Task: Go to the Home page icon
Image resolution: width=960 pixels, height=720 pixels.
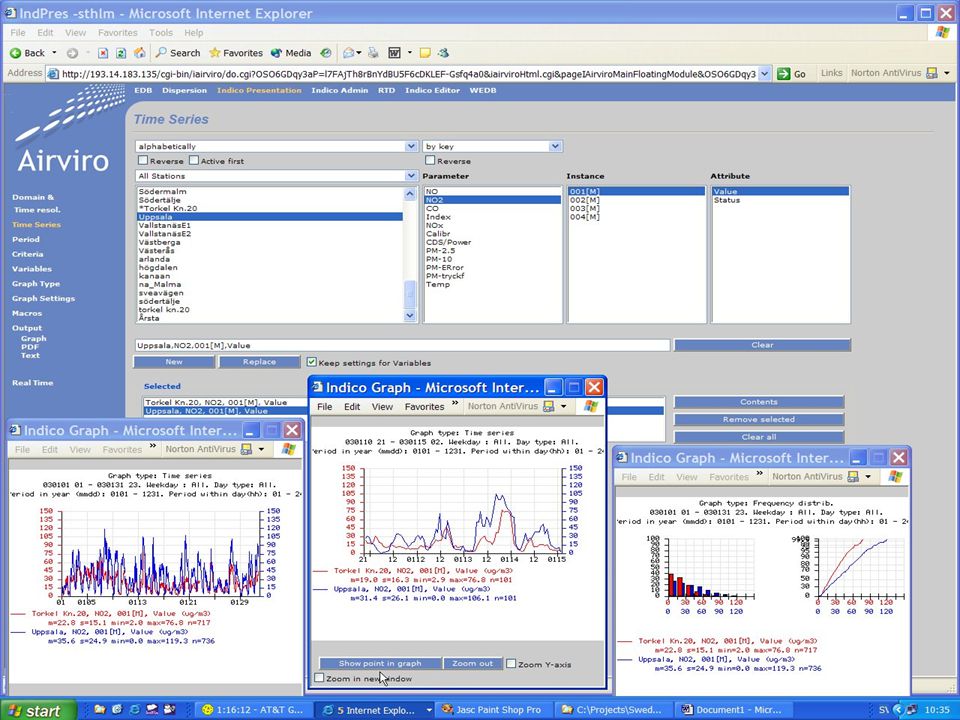Action: tap(140, 53)
